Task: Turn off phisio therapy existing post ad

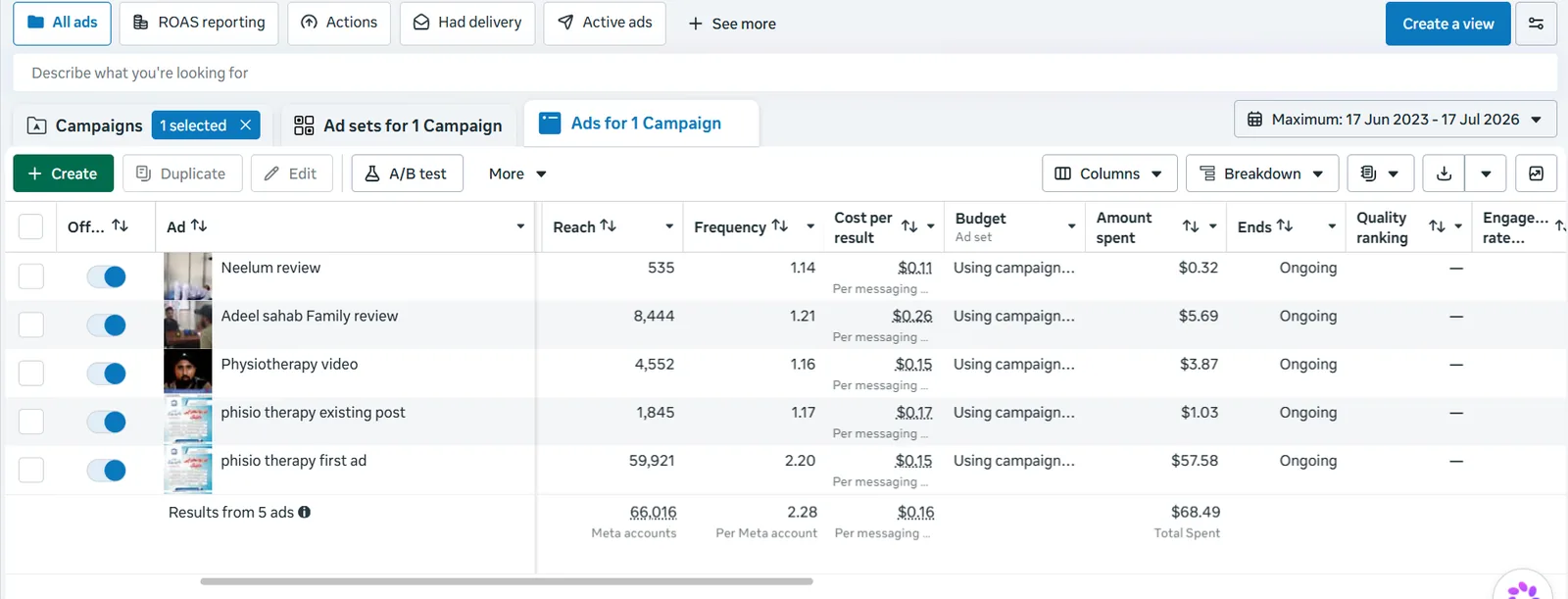Action: click(107, 422)
